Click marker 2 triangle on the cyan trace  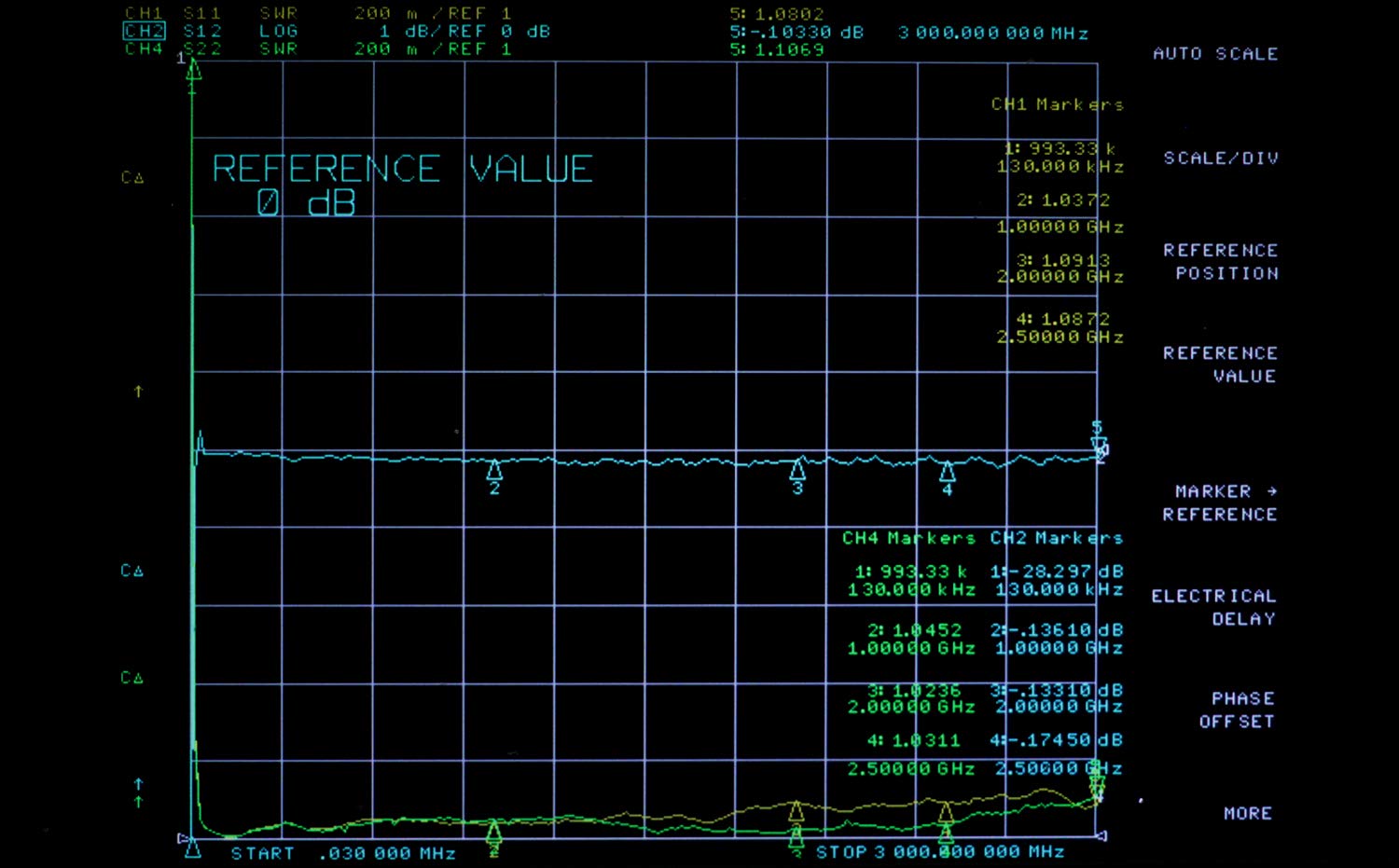click(494, 469)
